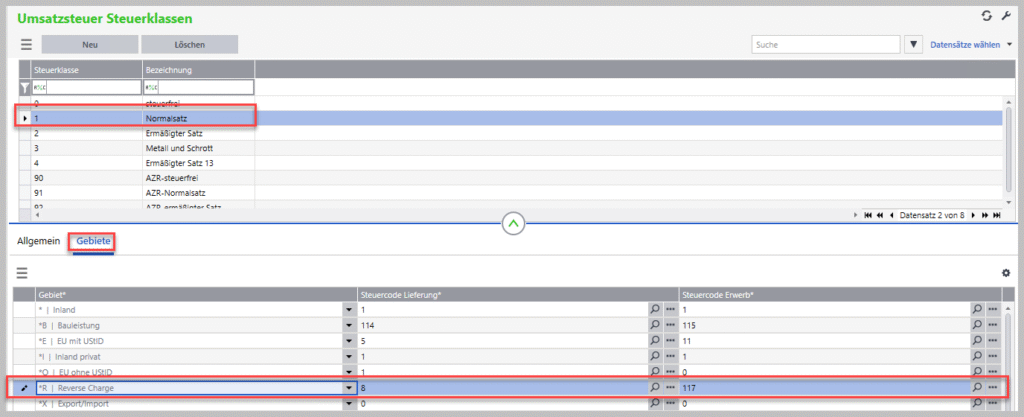Collapse the panel with the green chevron
1024x417 pixels.
coord(513,223)
